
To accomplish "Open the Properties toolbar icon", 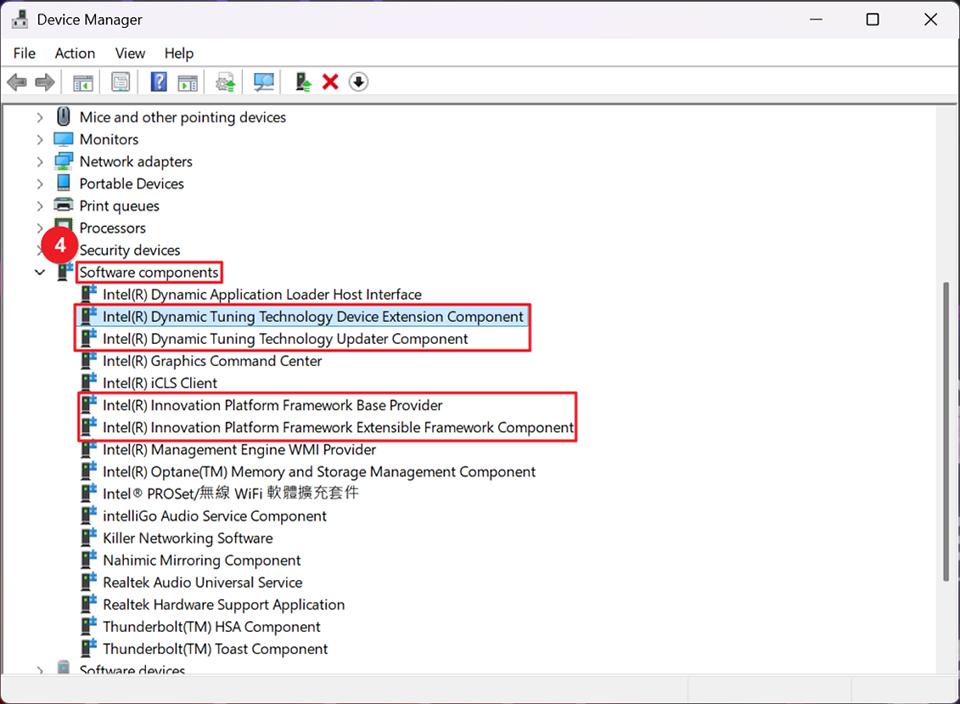I will coord(121,82).
